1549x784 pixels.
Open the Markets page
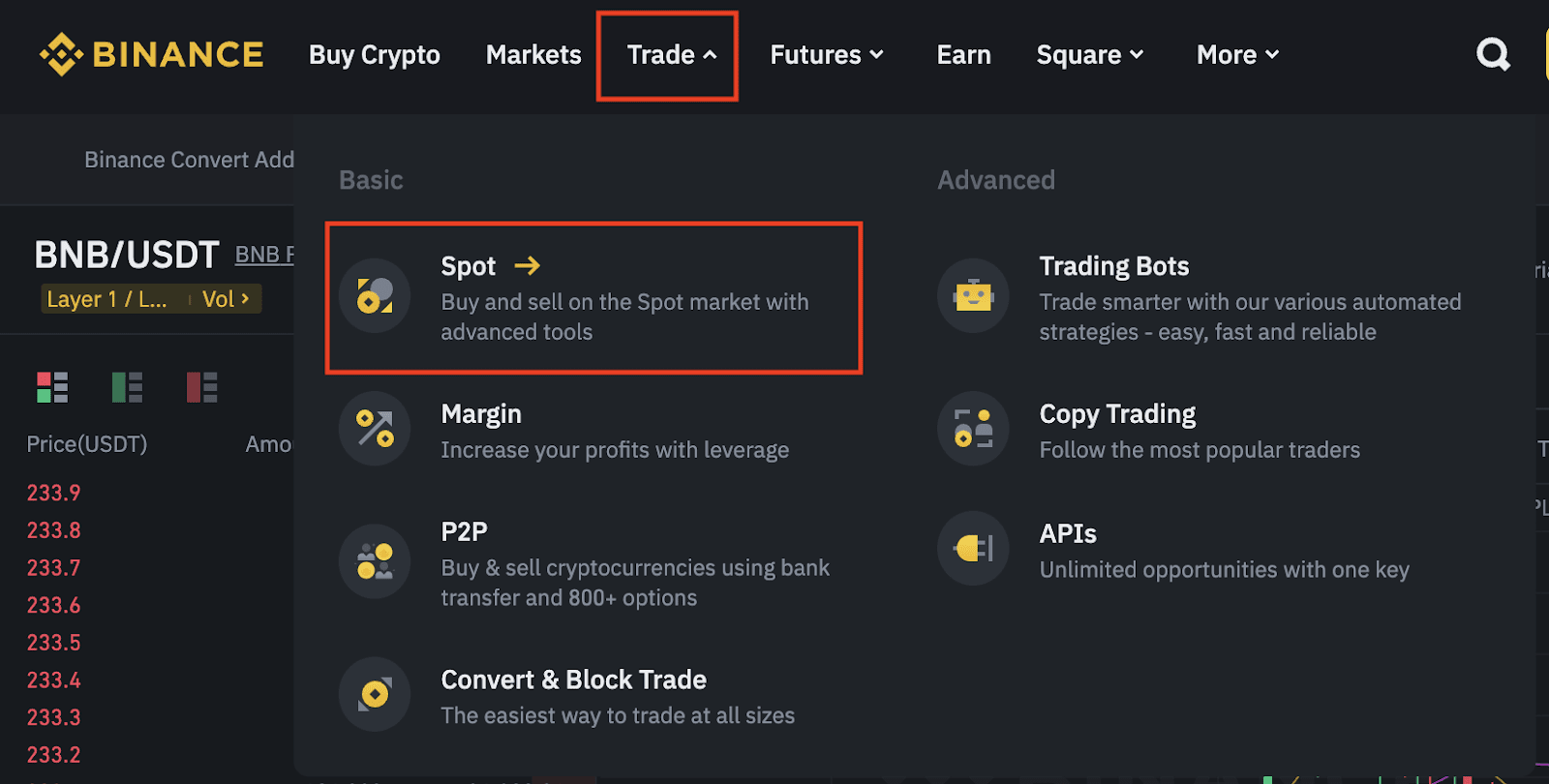pos(533,55)
